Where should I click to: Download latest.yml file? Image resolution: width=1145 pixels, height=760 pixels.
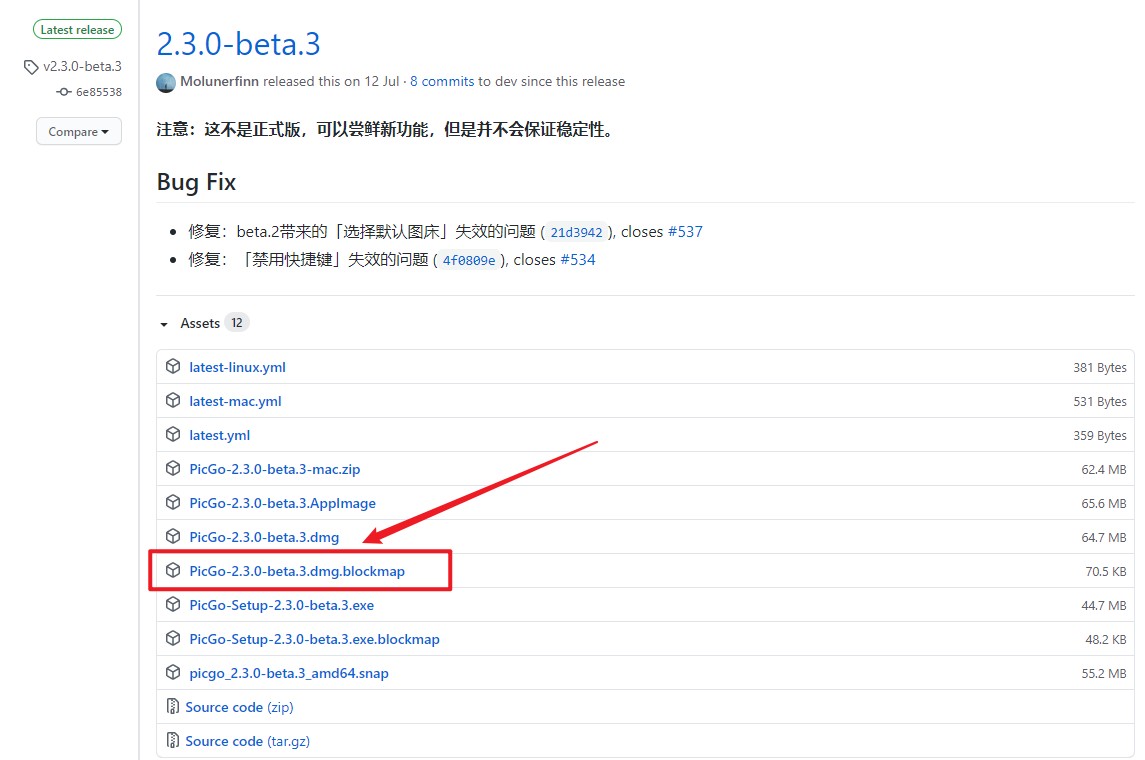coord(219,435)
